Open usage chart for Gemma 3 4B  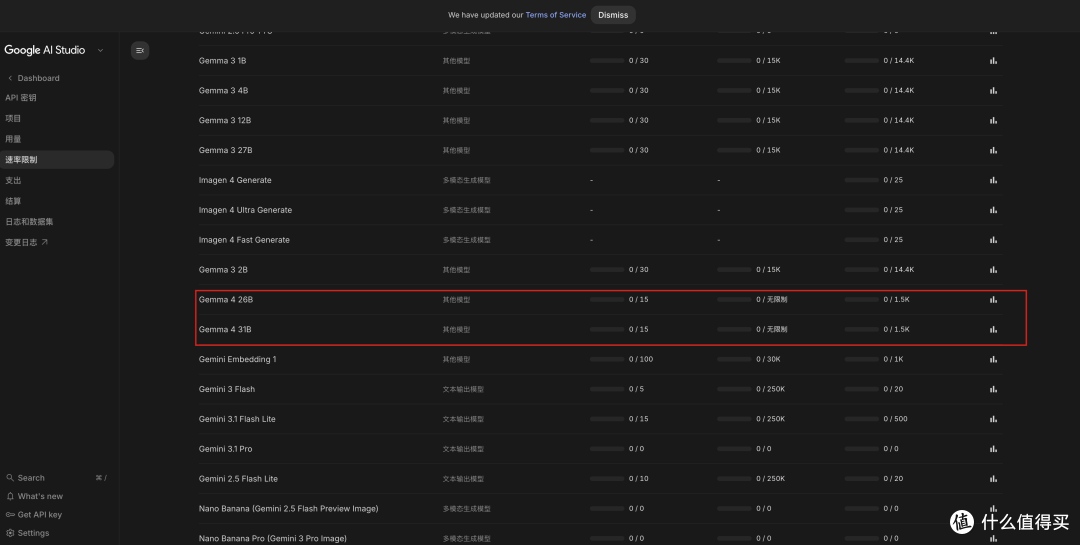tap(993, 90)
